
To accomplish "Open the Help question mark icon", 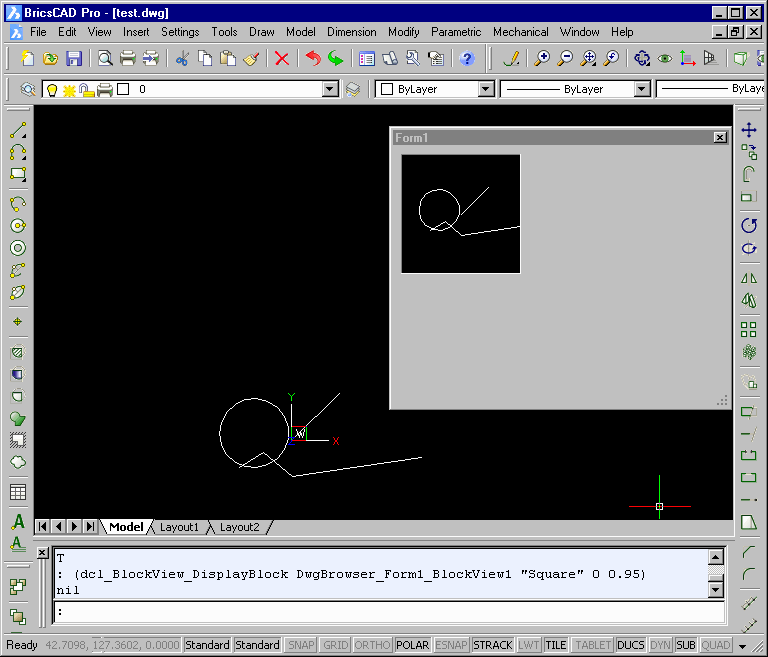I will 467,59.
